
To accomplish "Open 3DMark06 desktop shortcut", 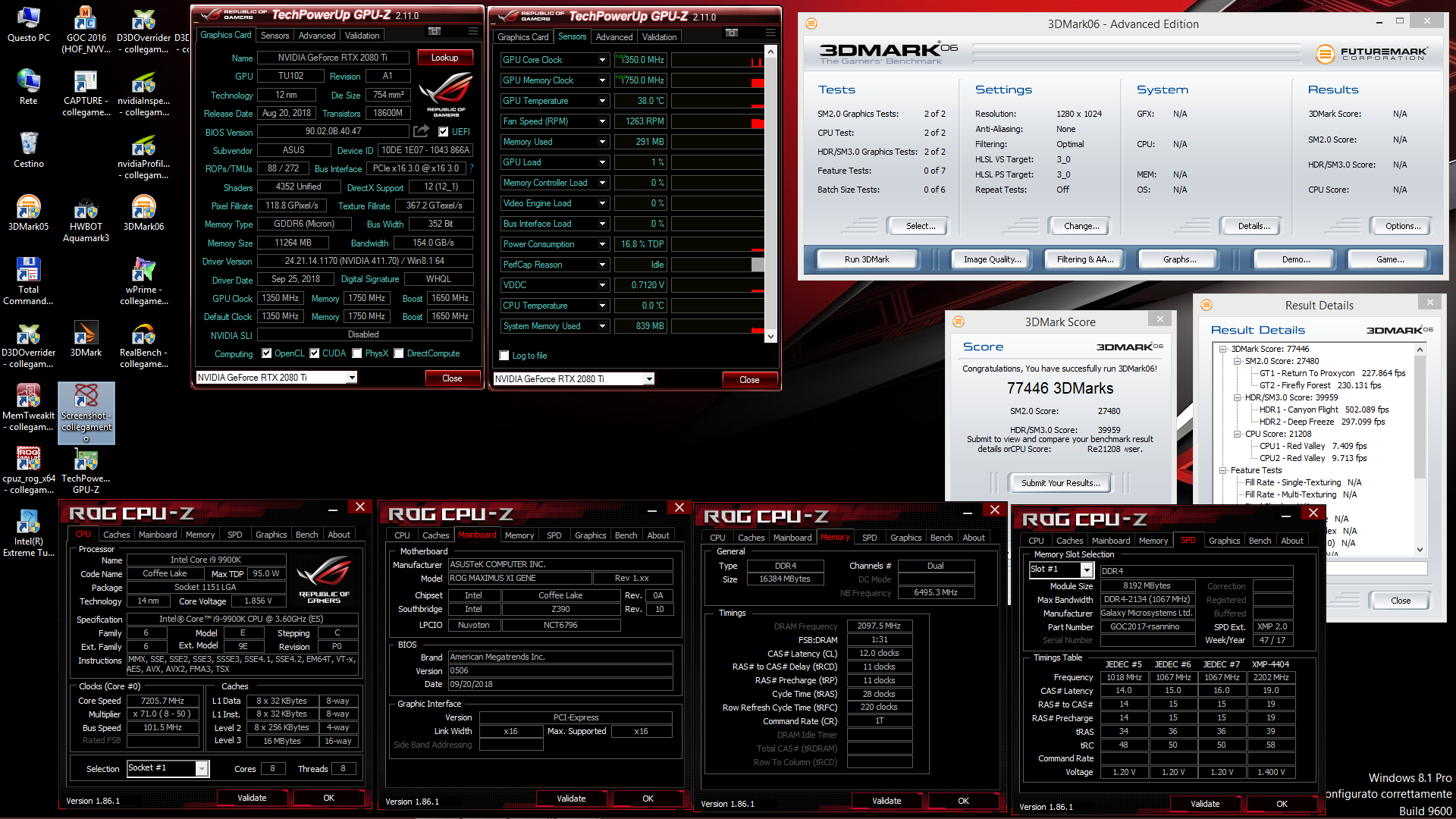I will click(x=143, y=213).
